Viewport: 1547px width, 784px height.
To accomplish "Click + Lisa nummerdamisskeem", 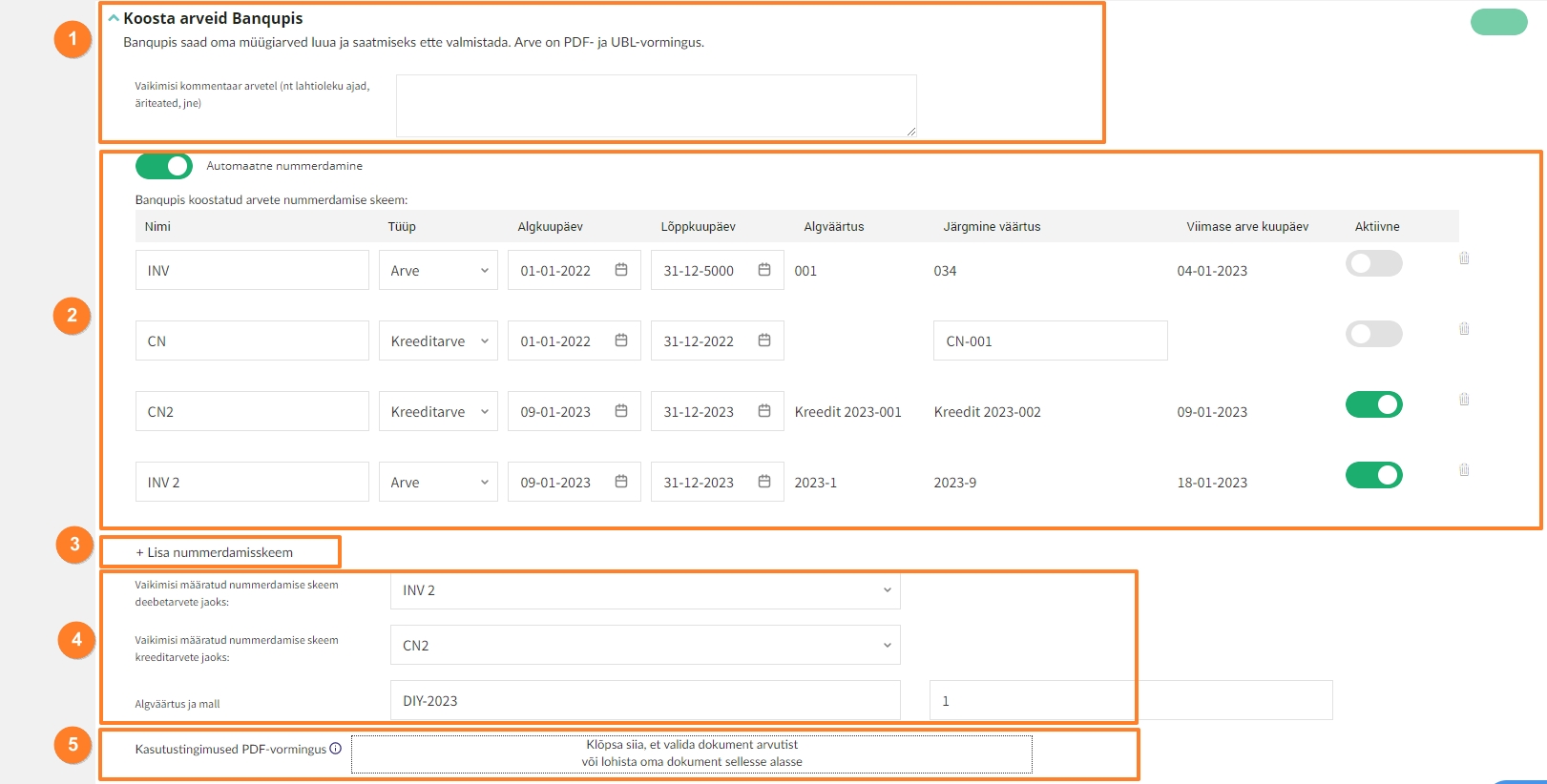I will pos(215,552).
